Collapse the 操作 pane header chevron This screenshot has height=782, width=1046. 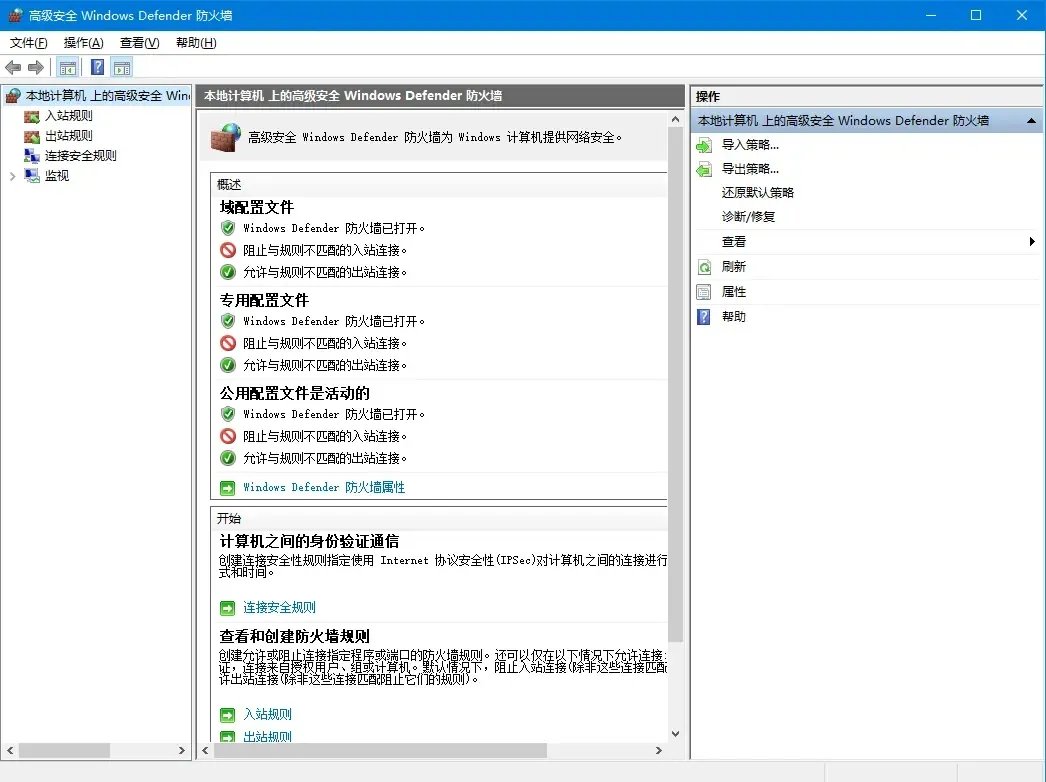(x=1031, y=120)
